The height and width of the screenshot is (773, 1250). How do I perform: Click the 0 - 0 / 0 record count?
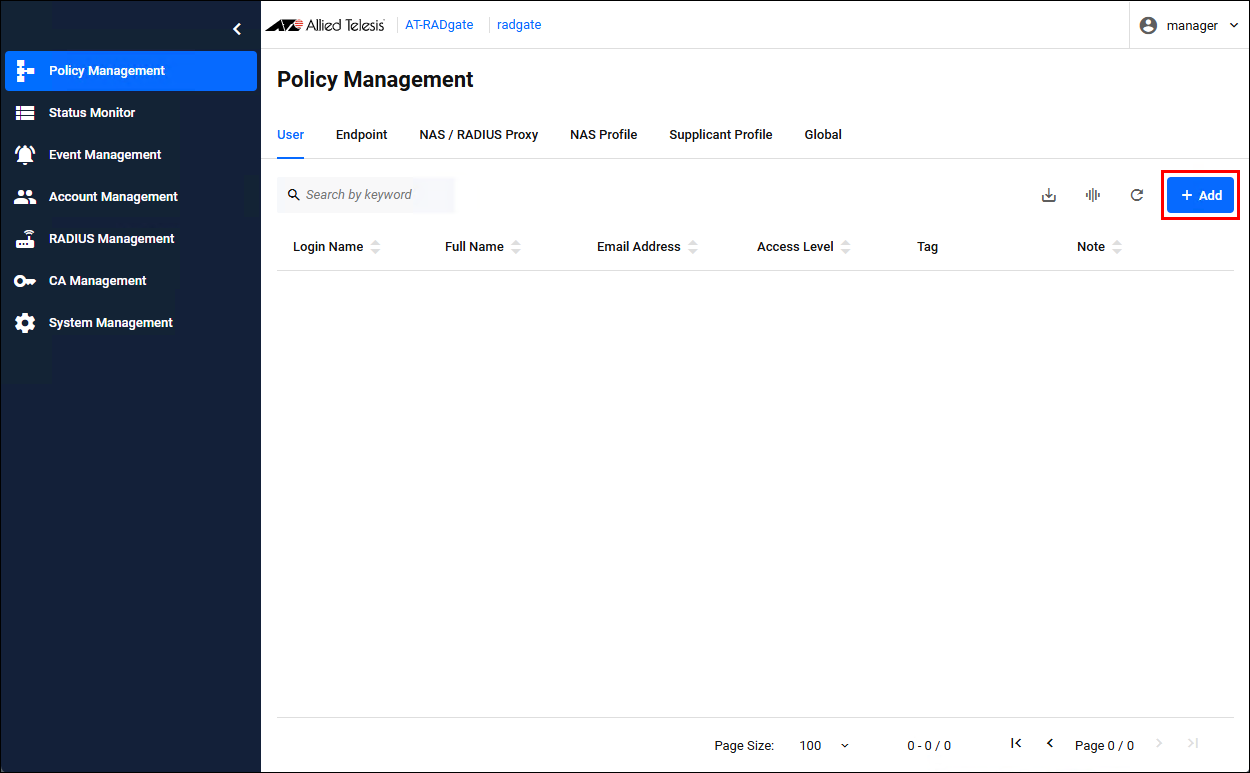tap(929, 745)
